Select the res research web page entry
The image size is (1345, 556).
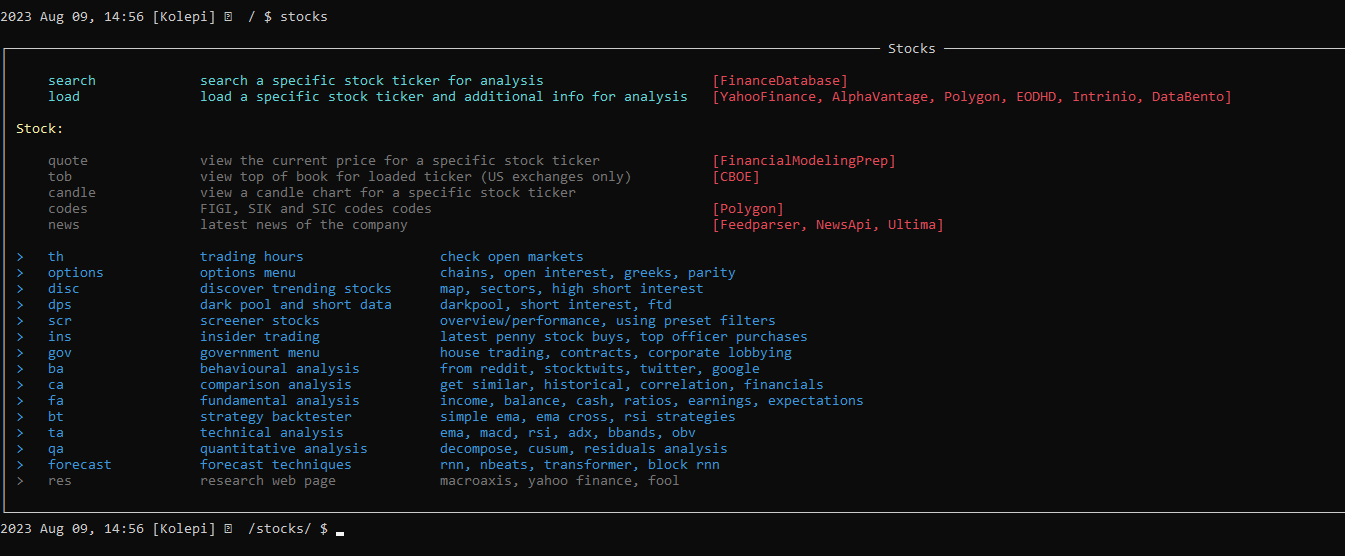(x=60, y=481)
